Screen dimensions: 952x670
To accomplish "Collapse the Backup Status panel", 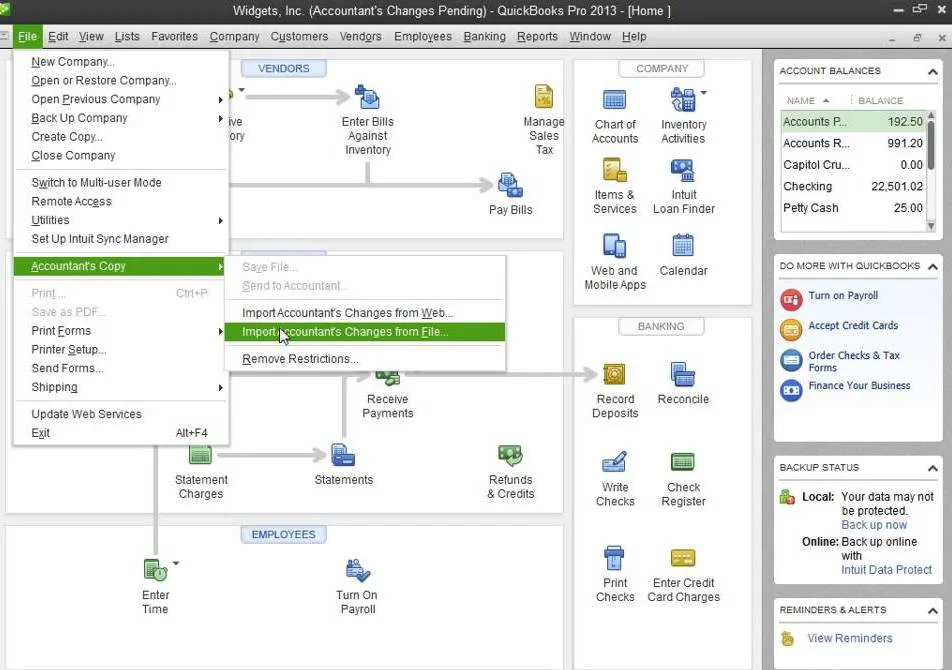I will coord(933,468).
